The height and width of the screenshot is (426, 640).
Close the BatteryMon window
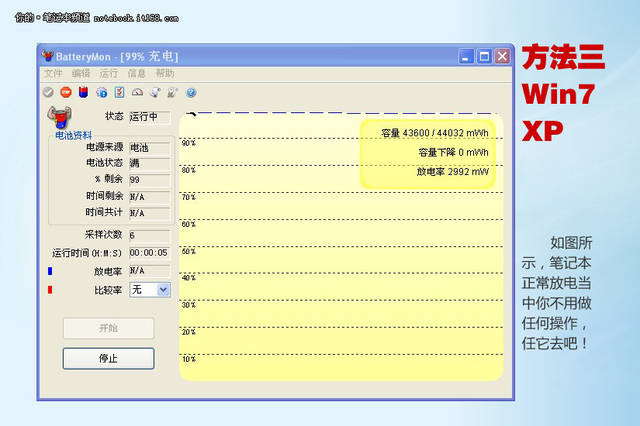click(x=502, y=56)
